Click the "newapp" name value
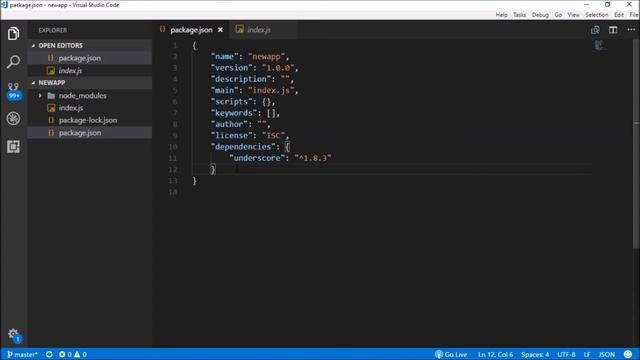Screen dimensions: 640x360 click(x=266, y=56)
